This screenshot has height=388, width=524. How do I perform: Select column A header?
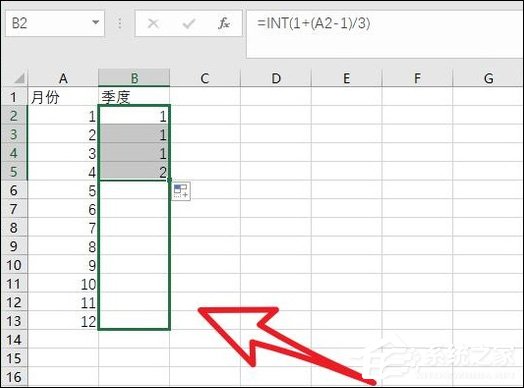pyautogui.click(x=63, y=78)
